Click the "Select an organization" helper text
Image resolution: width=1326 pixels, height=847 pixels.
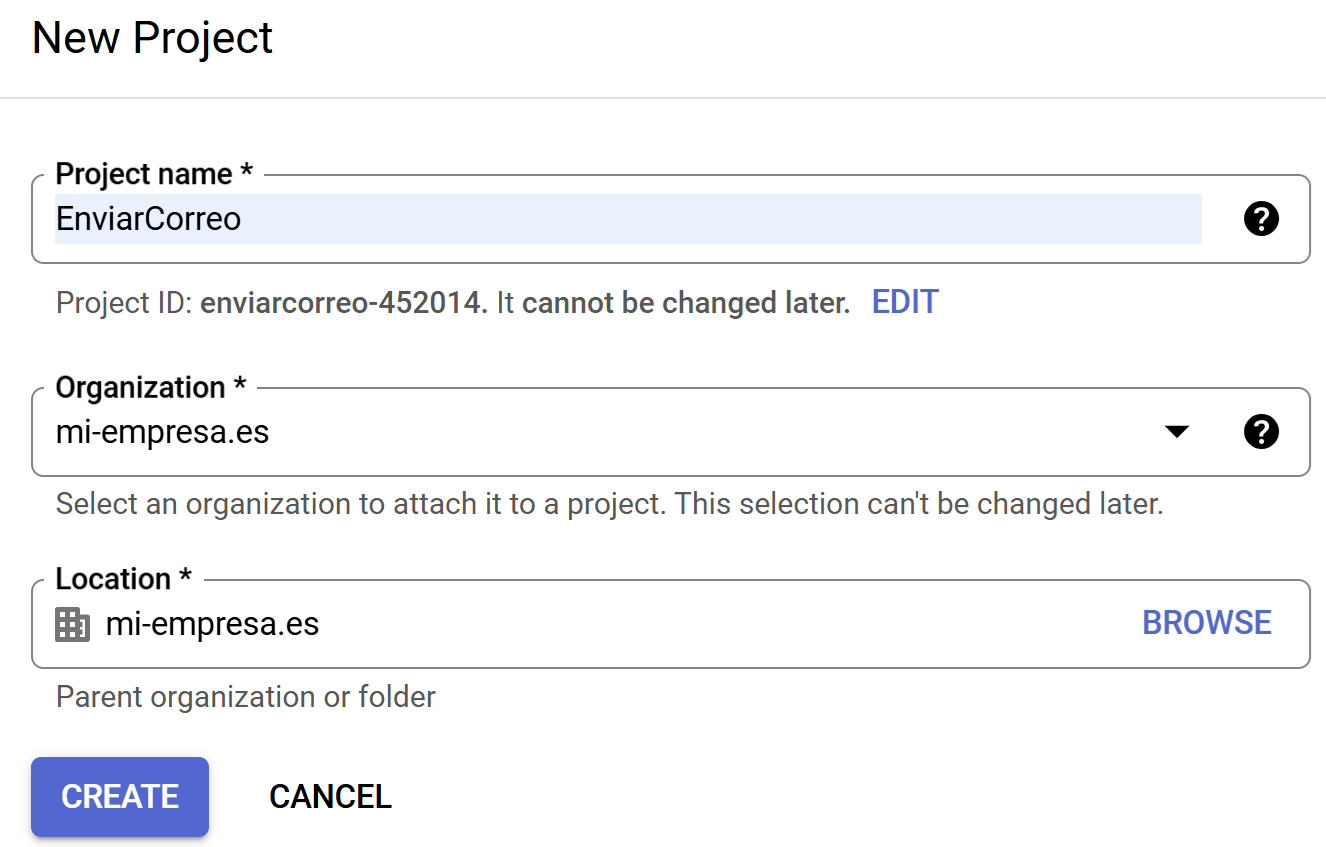click(609, 503)
